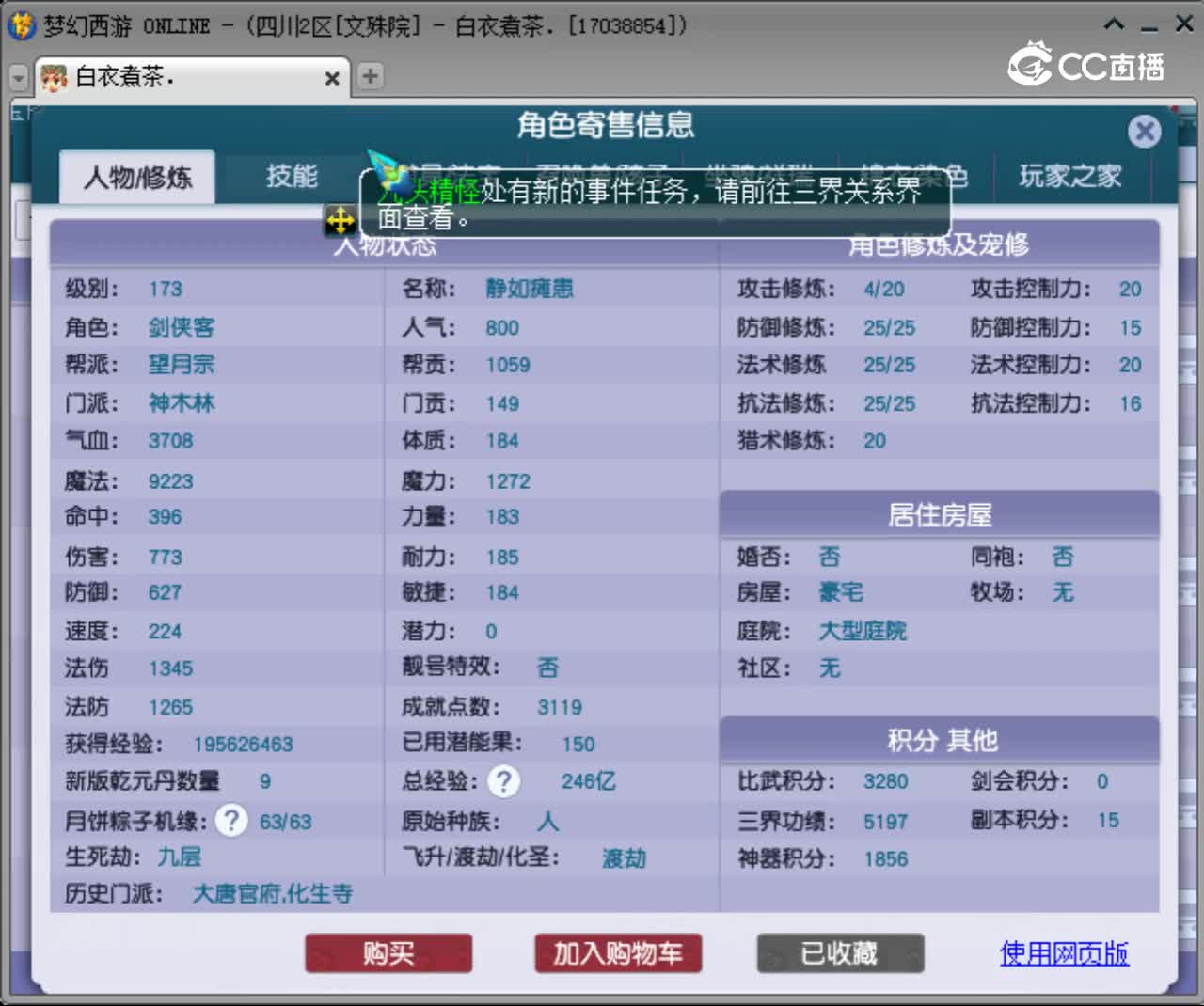
Task: Click the 魔力 value 1272
Action: [x=508, y=481]
